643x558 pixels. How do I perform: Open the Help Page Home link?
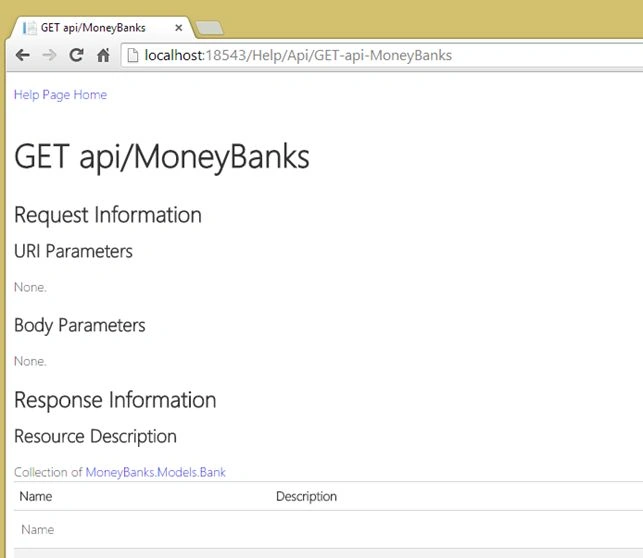coord(60,95)
